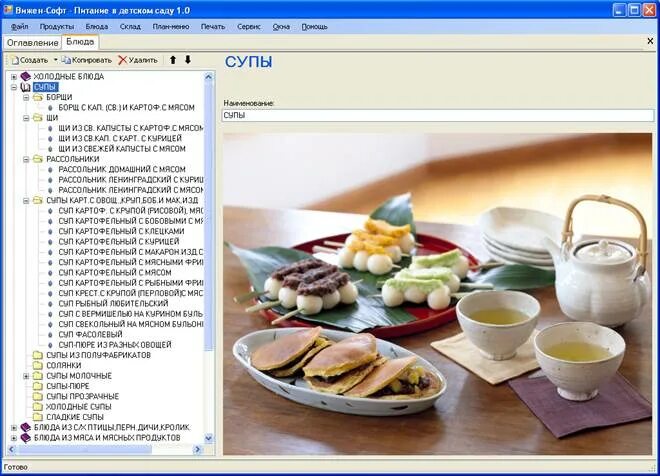Click the tree's horizontal scrollbar right arrow
Viewport: 660px width, 476px height.
198,449
